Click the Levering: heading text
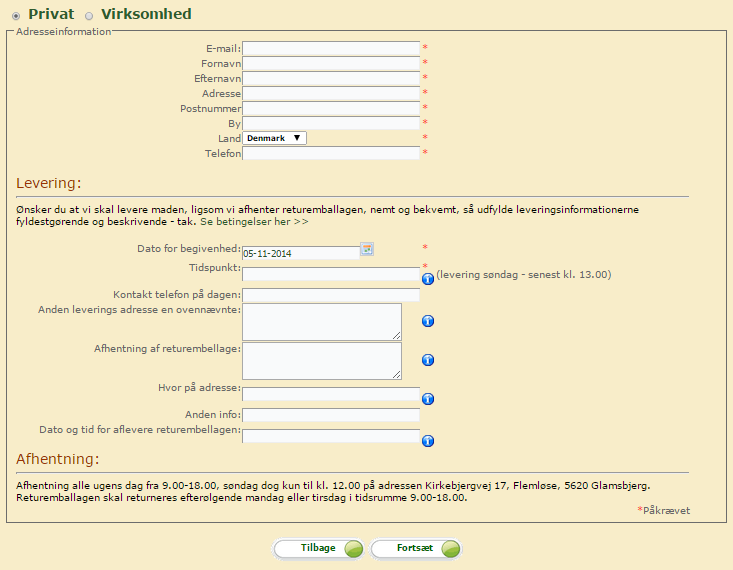Screen dimensions: 733x570 tap(49, 183)
